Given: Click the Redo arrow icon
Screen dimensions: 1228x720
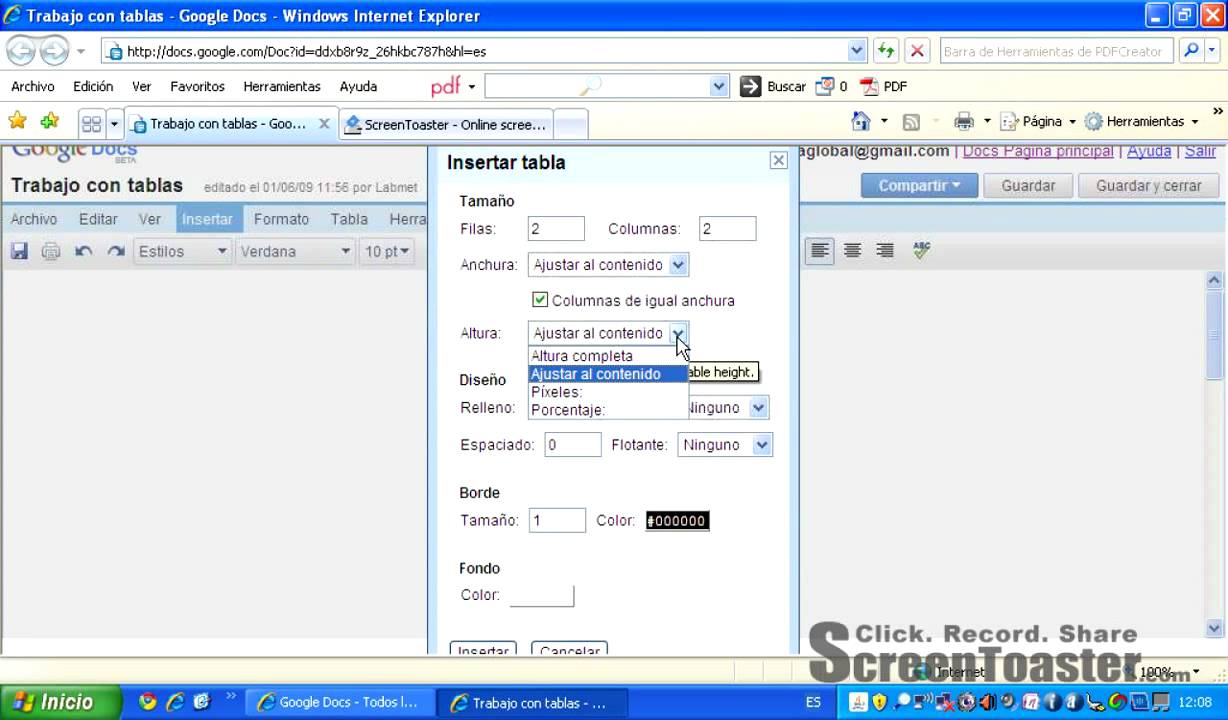Looking at the screenshot, I should (116, 251).
